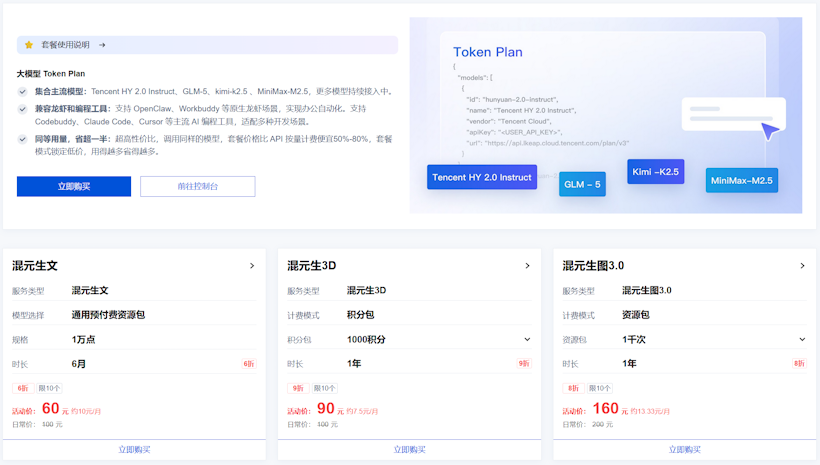
Task: Click the Kimi -K2.5 tag in banner
Action: tap(655, 172)
